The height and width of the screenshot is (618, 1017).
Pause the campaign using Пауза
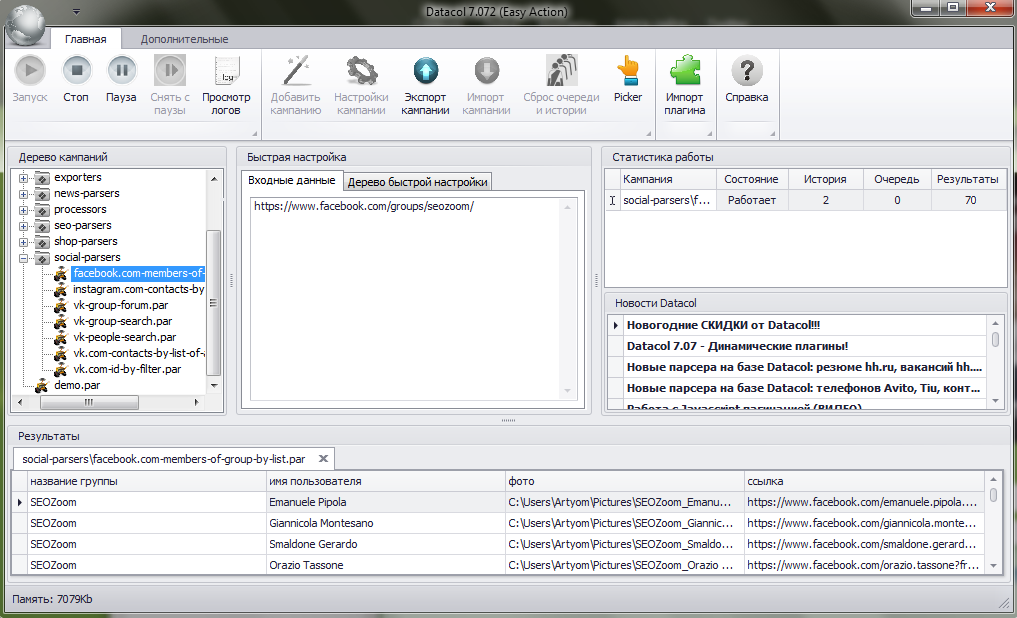[121, 79]
